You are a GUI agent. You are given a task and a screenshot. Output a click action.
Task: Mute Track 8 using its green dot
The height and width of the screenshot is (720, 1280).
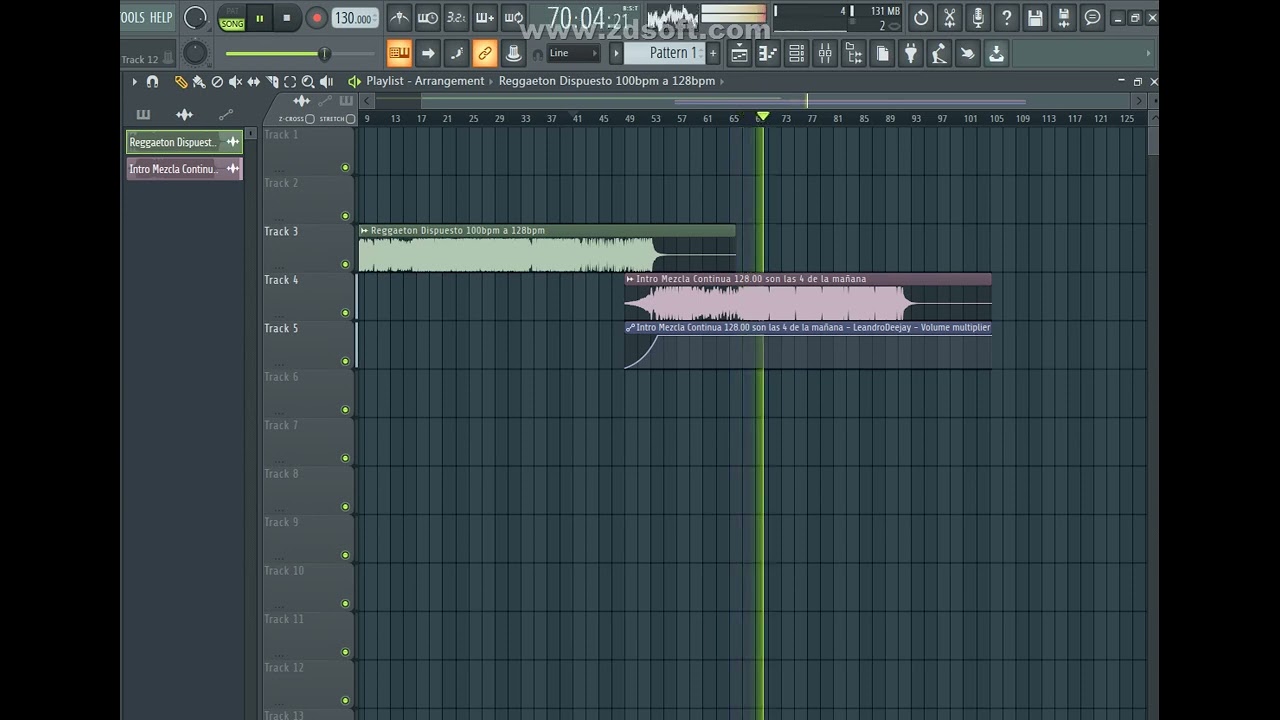(x=345, y=507)
